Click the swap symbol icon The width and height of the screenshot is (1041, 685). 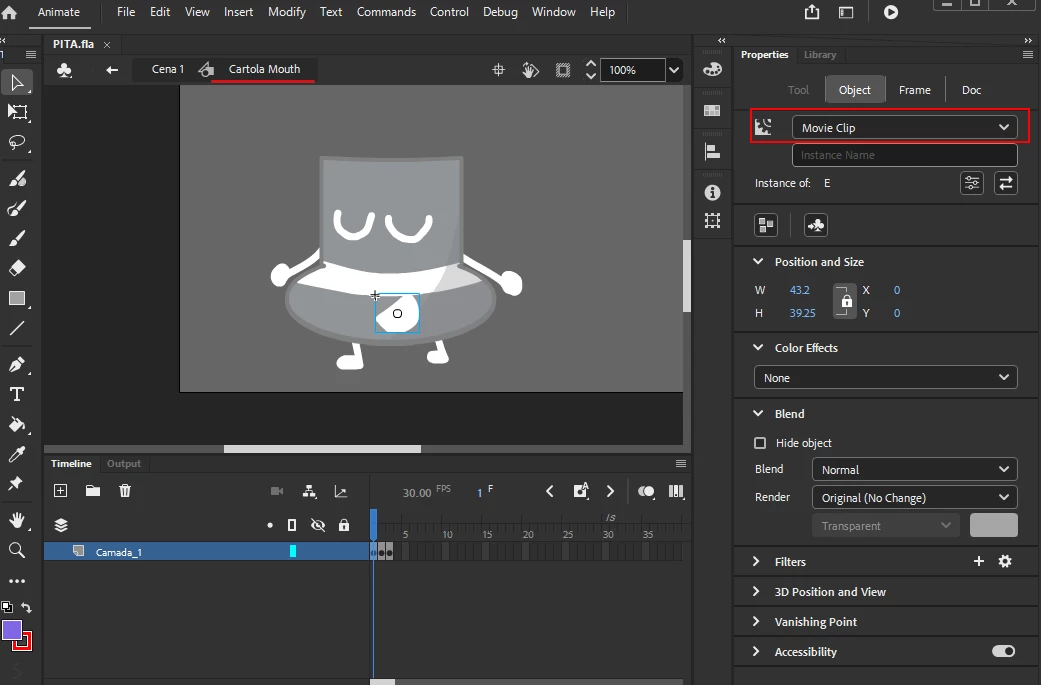click(x=1005, y=183)
